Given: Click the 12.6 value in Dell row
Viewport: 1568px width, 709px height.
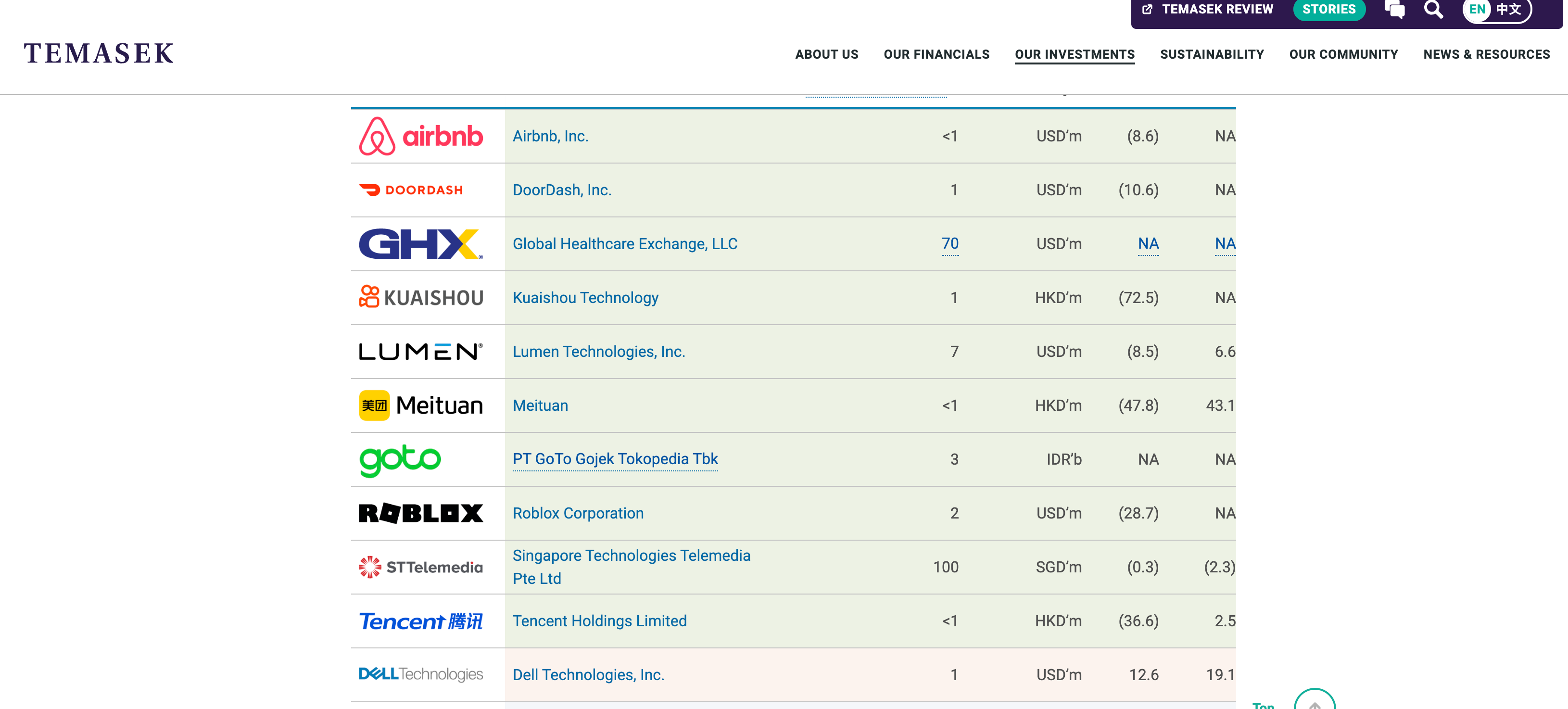Looking at the screenshot, I should click(x=1144, y=674).
